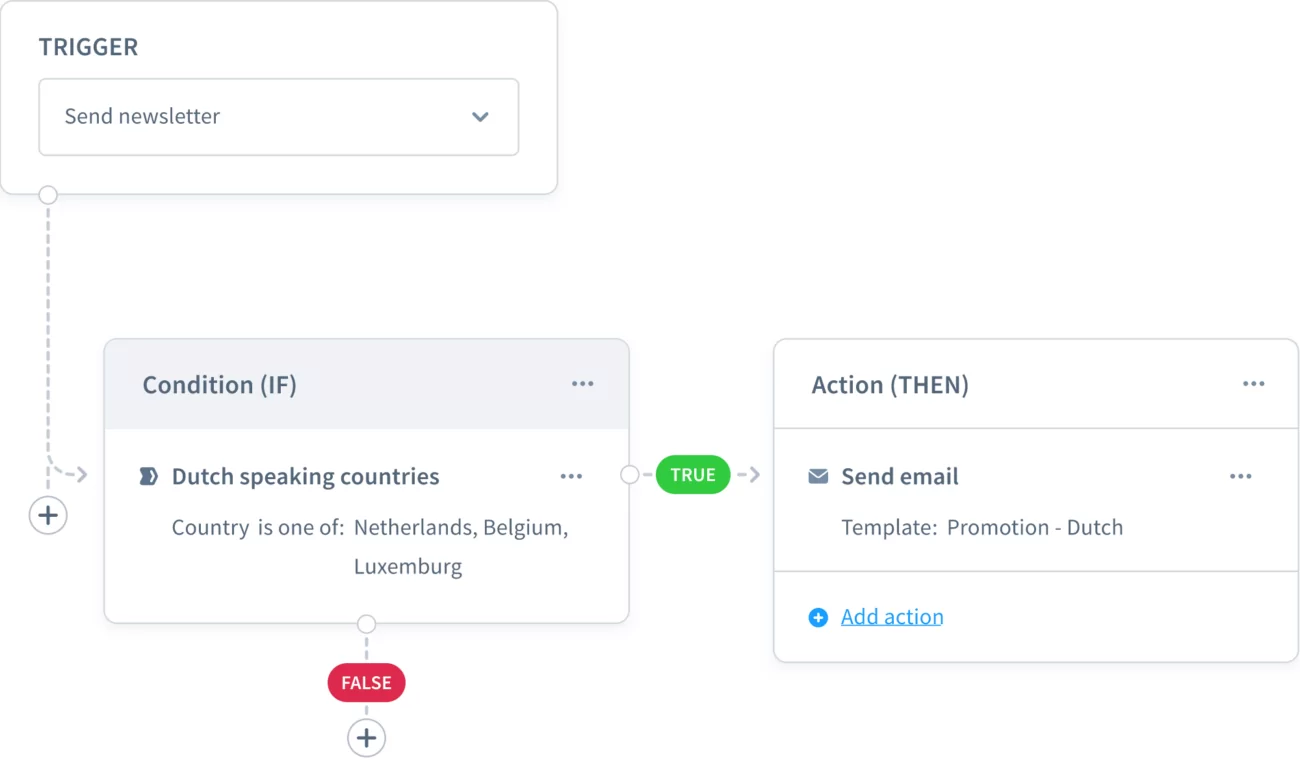Viewport: 1300px width, 760px height.
Task: Open the ellipsis menu on the Condition (IF) header
Action: [583, 383]
